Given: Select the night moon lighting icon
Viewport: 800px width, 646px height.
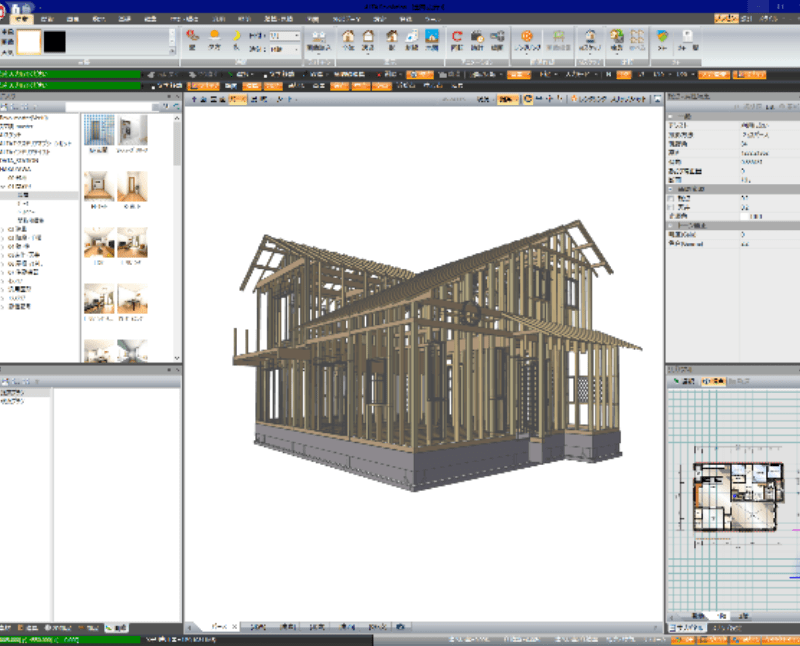Looking at the screenshot, I should tap(236, 37).
